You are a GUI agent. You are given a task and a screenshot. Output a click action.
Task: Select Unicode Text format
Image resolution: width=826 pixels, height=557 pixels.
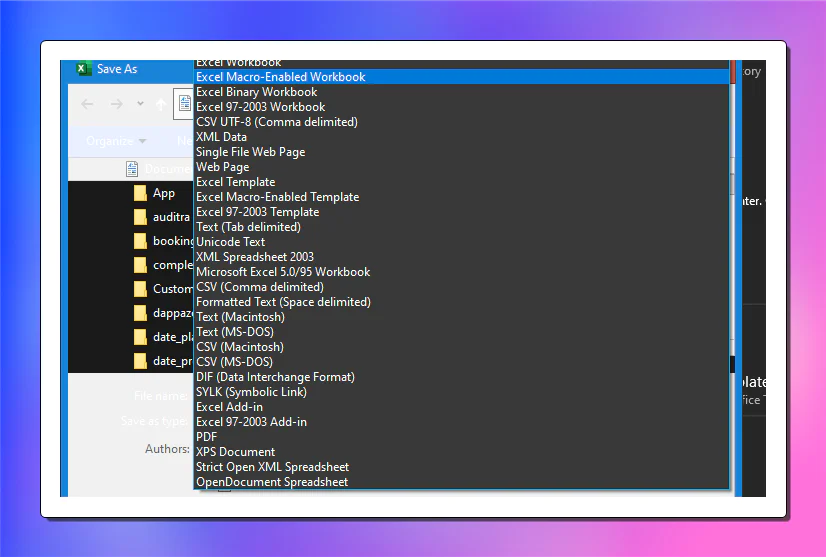(461, 242)
